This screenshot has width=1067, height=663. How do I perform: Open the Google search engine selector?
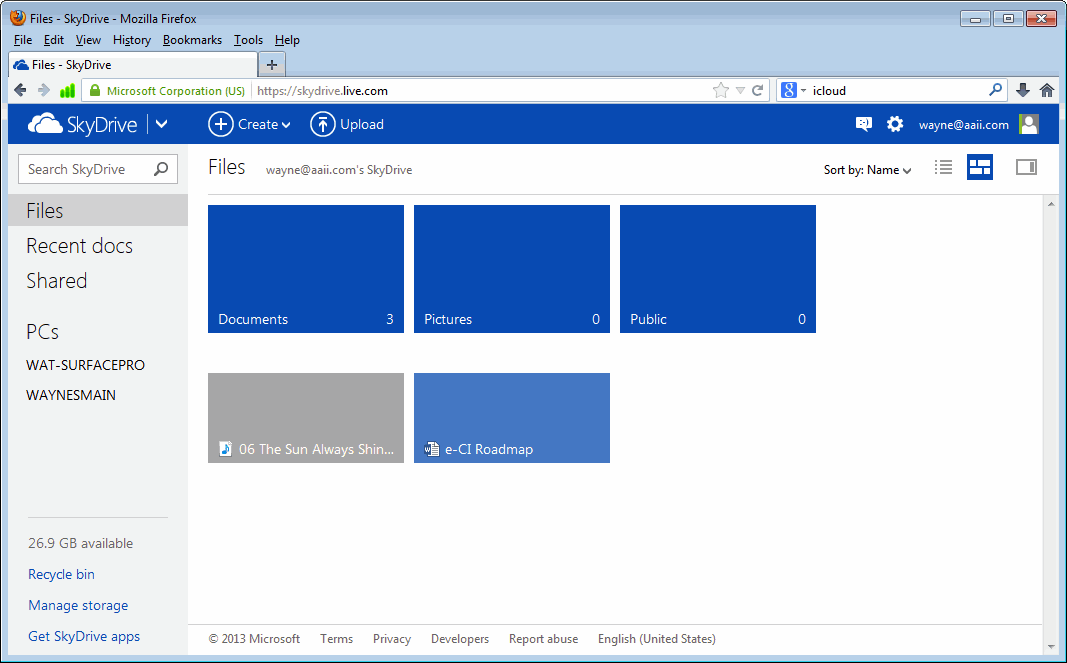tap(793, 90)
